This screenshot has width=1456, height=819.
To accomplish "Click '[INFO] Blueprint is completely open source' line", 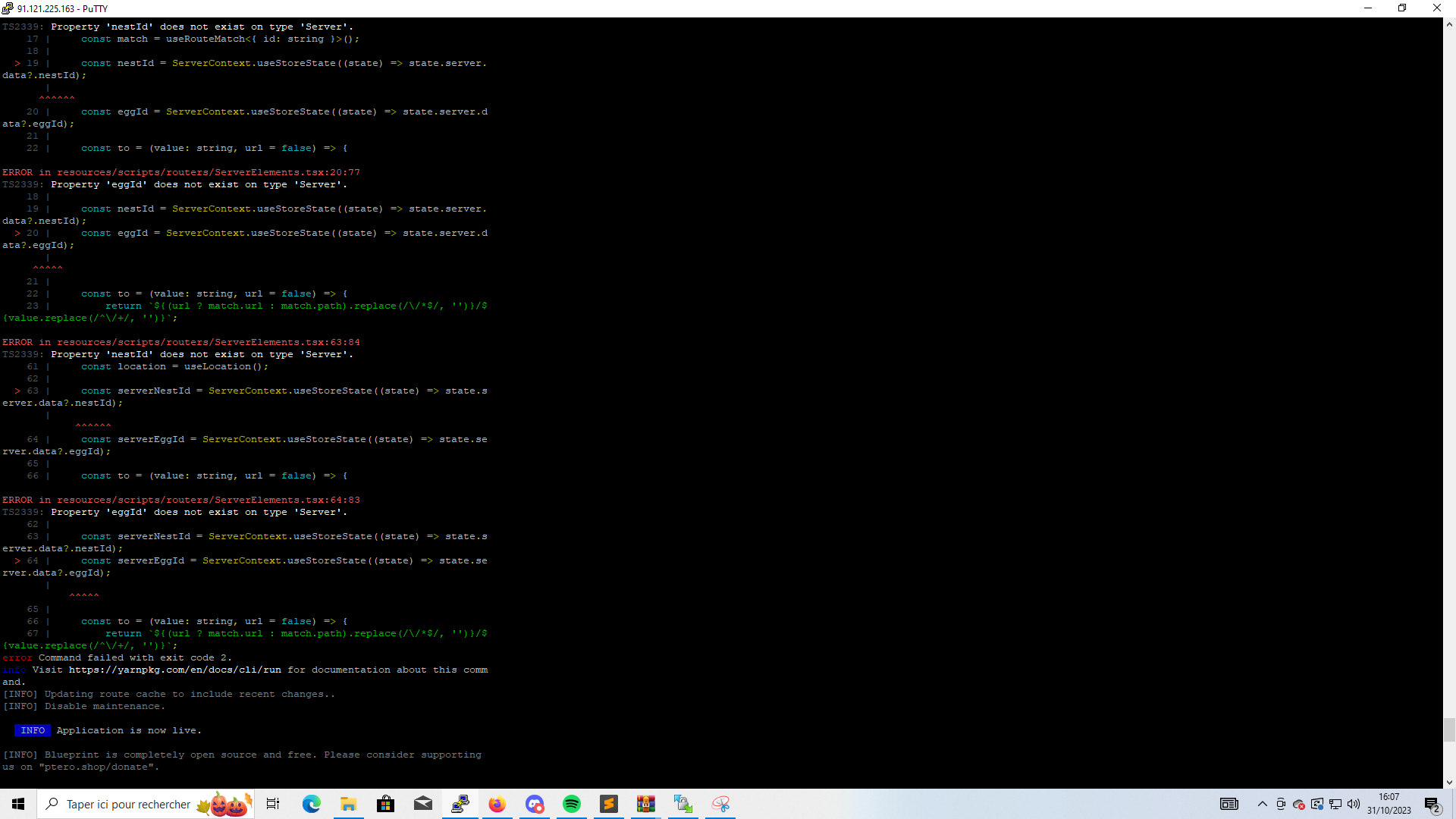I will tap(242, 755).
